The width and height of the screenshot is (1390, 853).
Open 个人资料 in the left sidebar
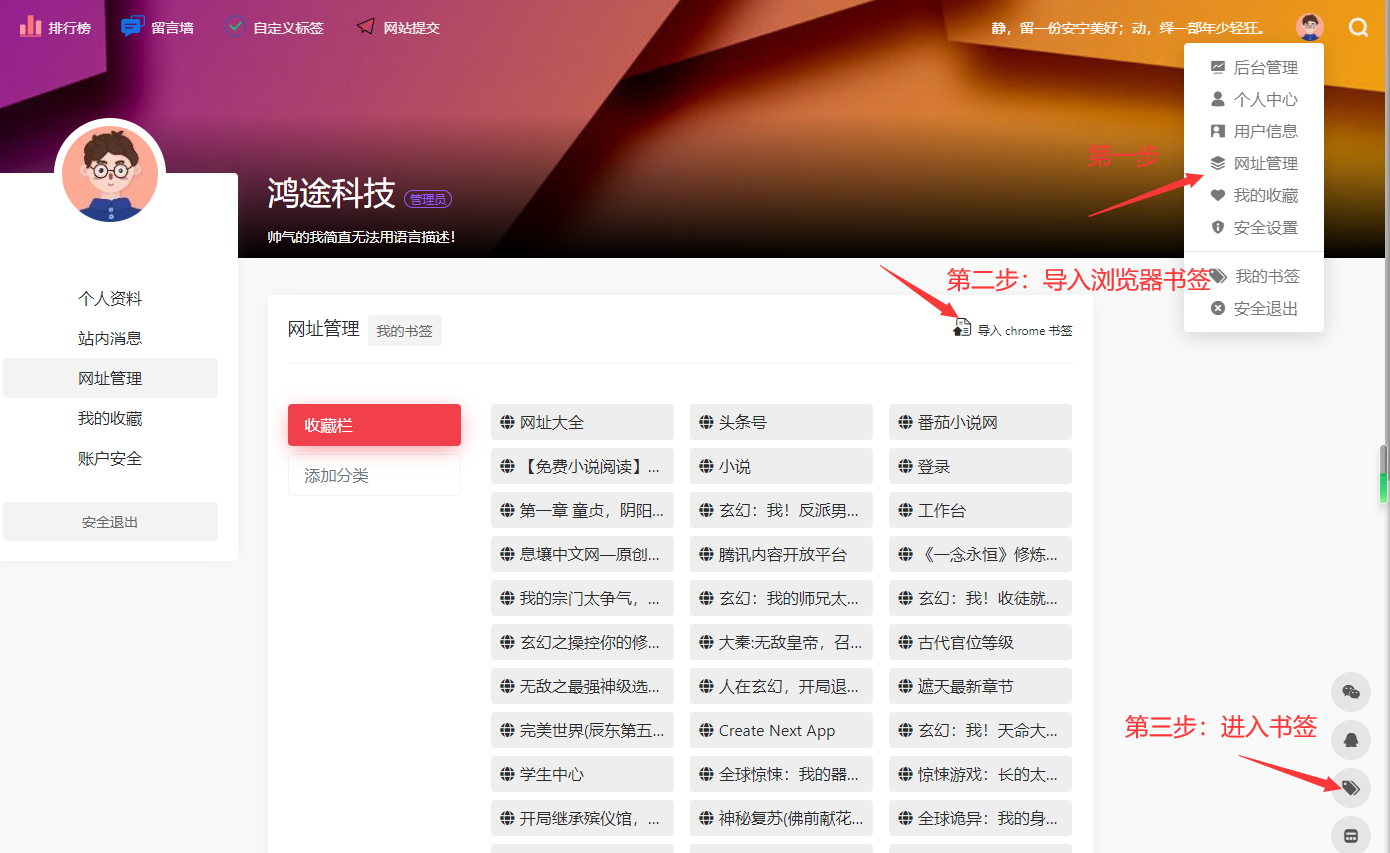(110, 299)
